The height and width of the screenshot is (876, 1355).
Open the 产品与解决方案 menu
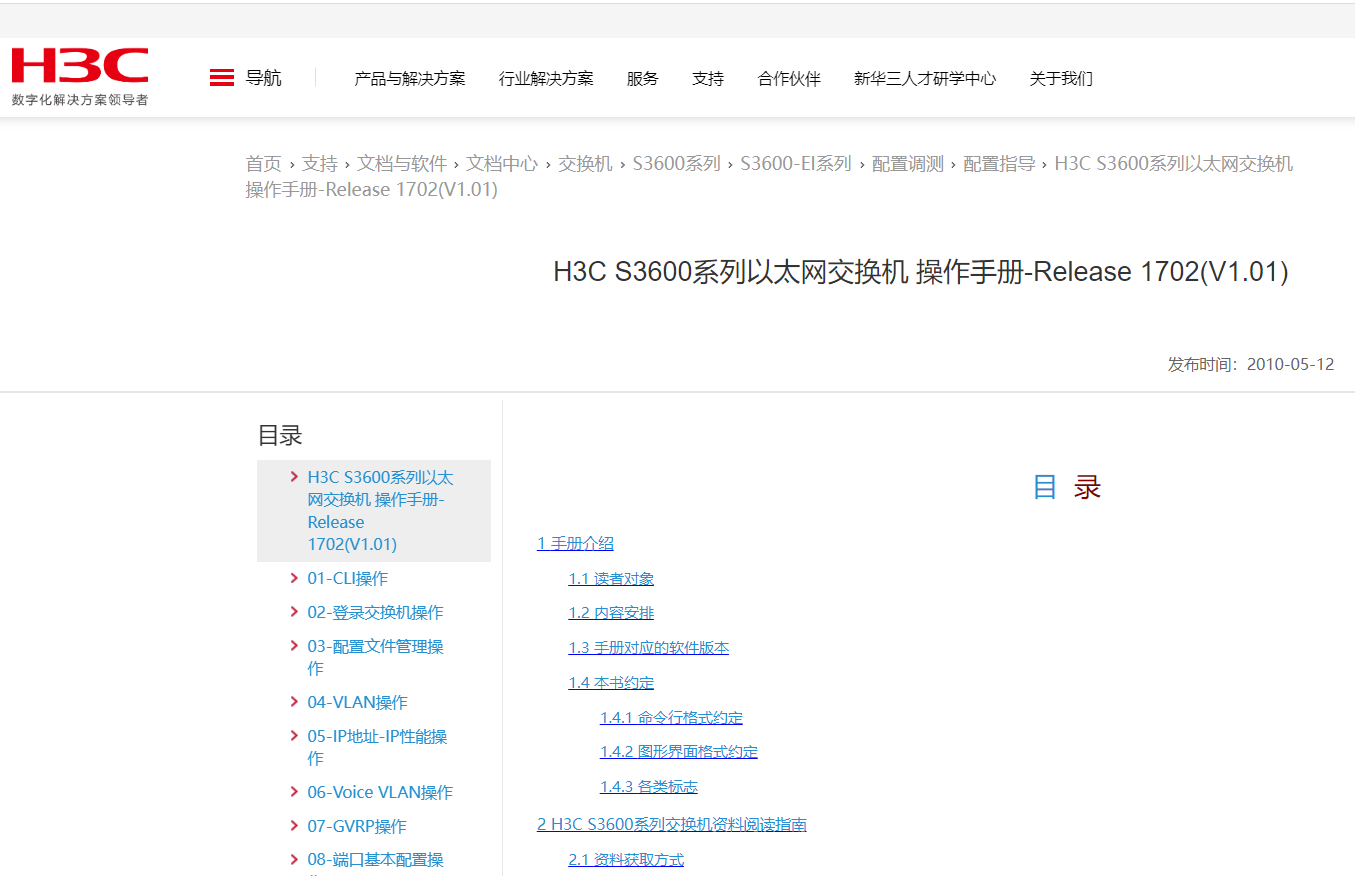pyautogui.click(x=410, y=78)
